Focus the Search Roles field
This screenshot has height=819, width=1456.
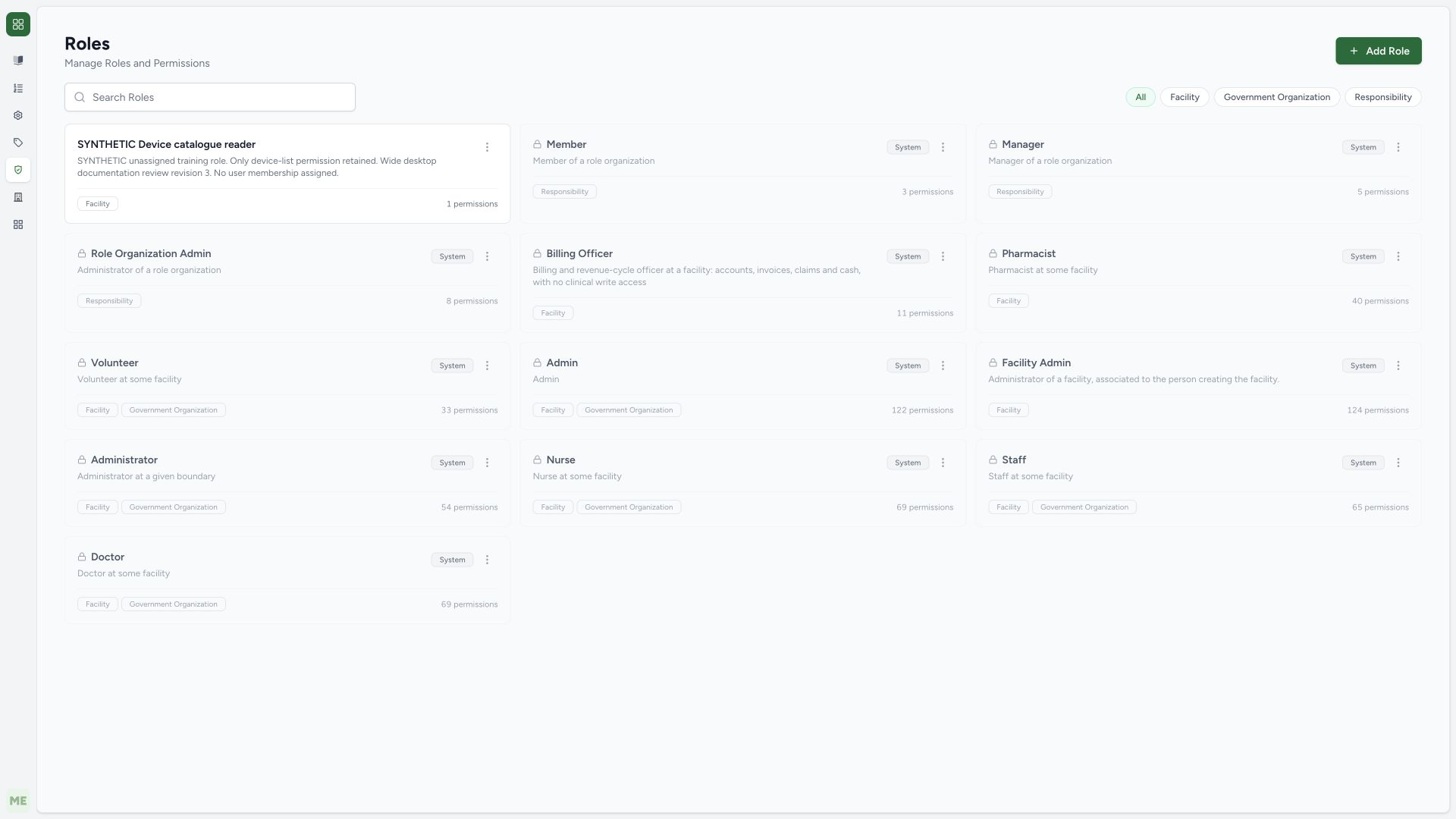(210, 97)
